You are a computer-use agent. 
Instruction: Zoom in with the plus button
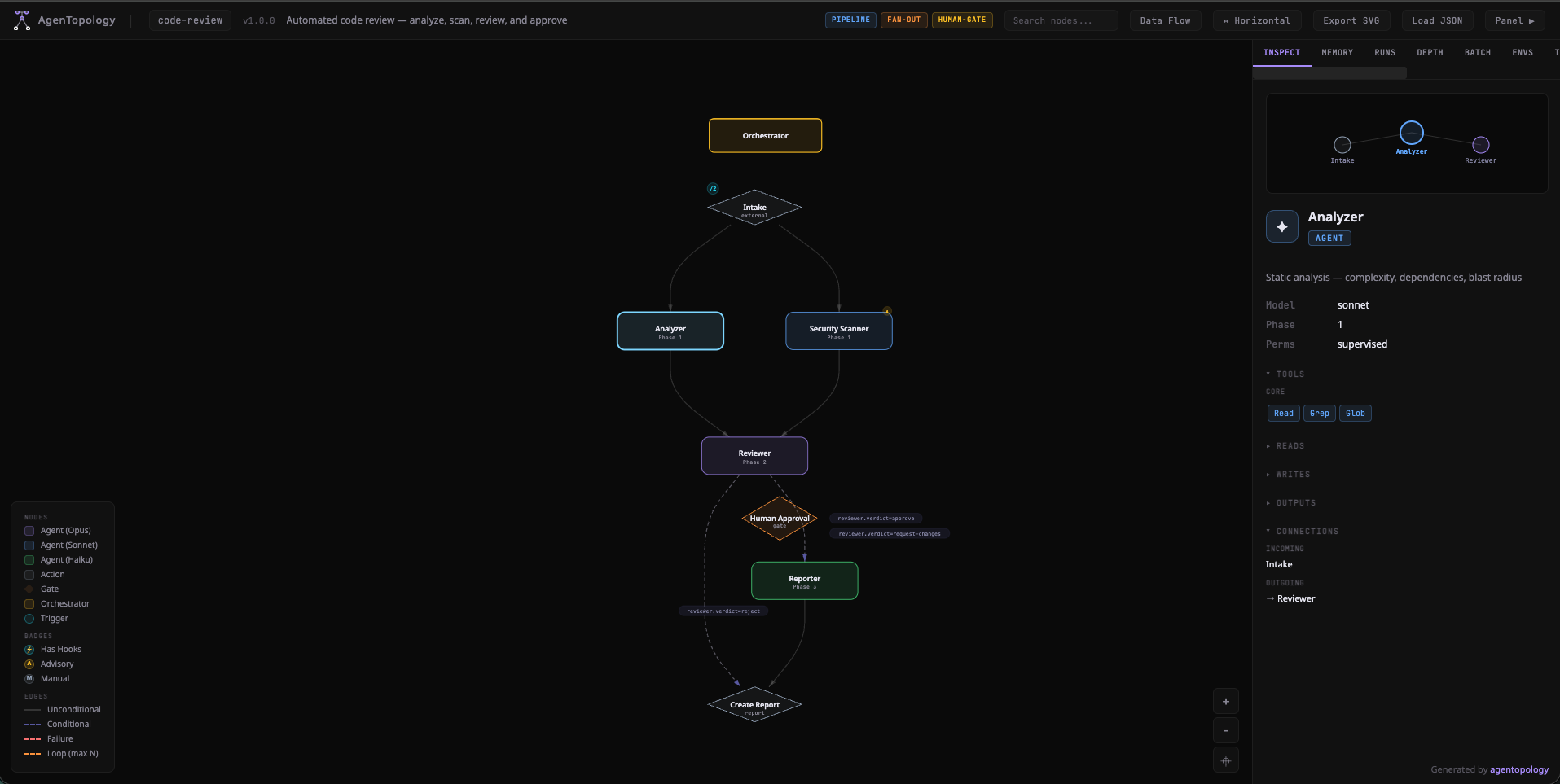click(1226, 702)
